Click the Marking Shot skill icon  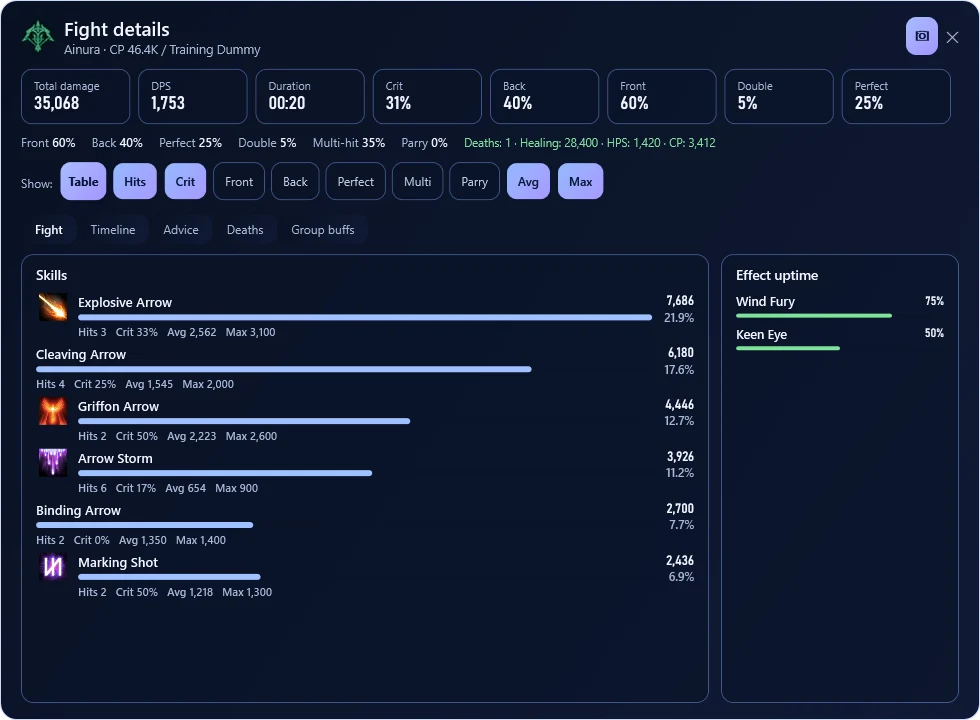click(53, 567)
